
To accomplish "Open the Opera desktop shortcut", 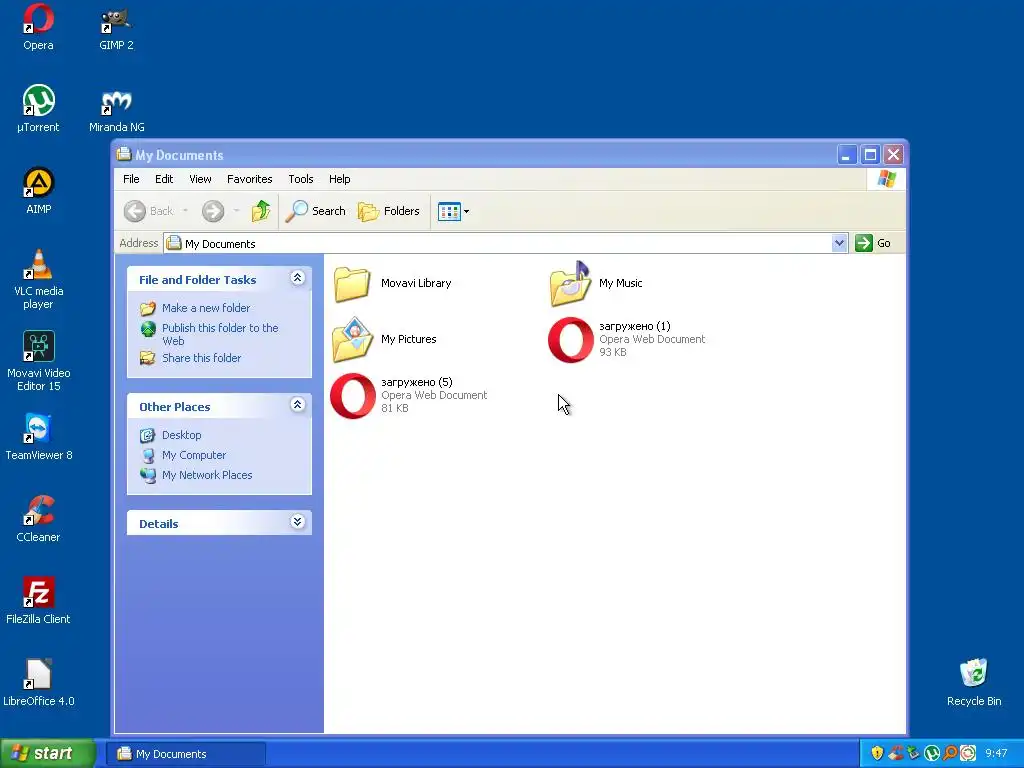I will [x=38, y=27].
